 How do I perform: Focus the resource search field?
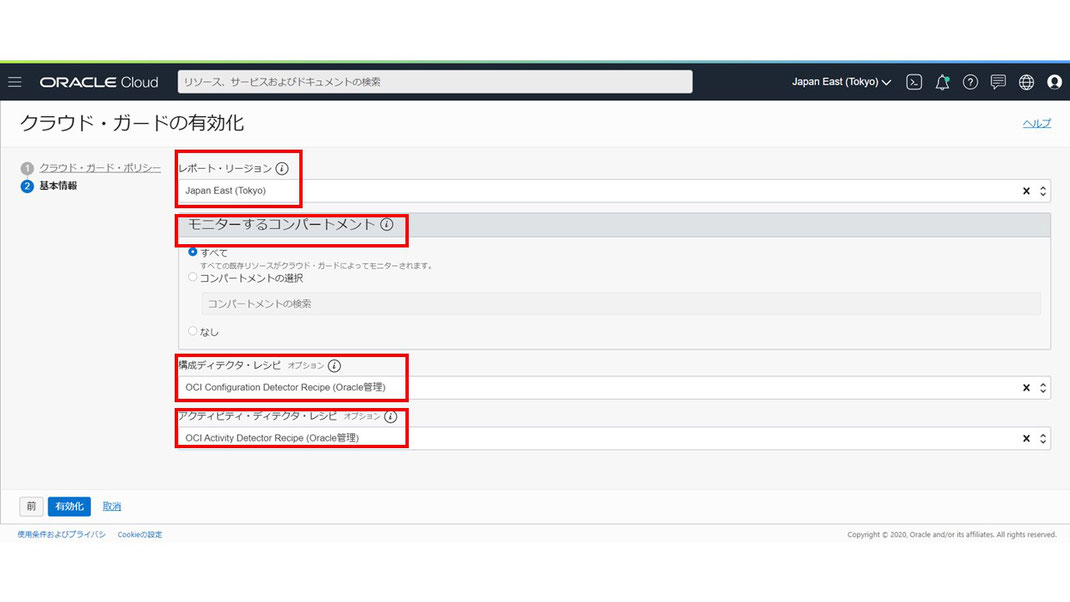click(435, 82)
